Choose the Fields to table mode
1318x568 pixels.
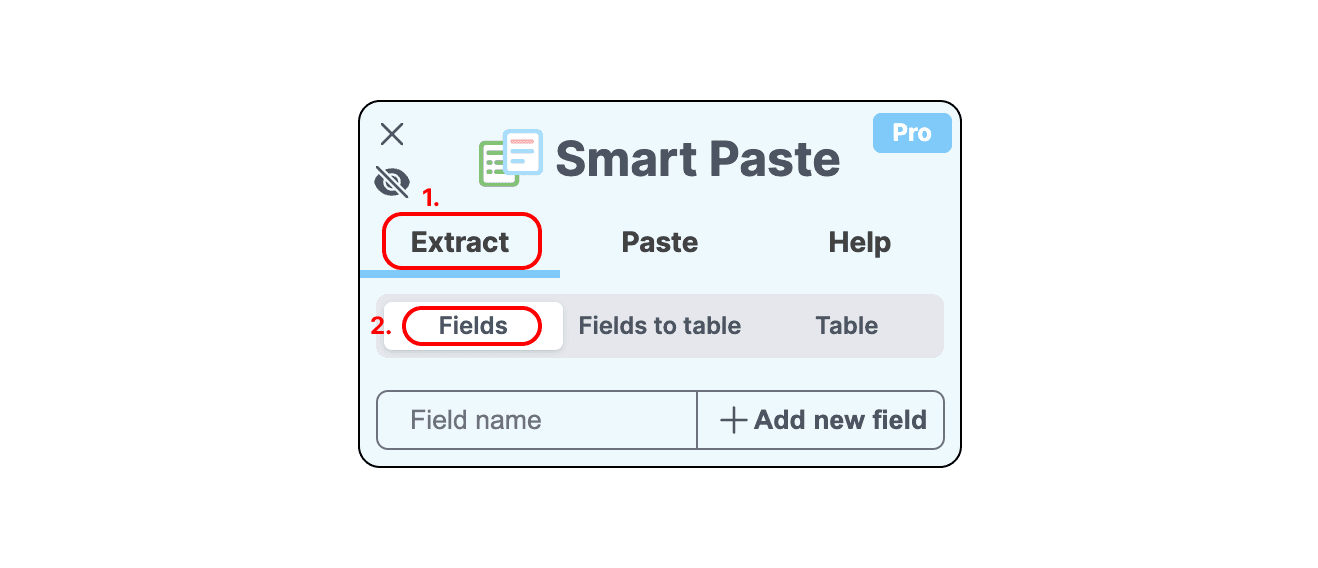[x=660, y=326]
